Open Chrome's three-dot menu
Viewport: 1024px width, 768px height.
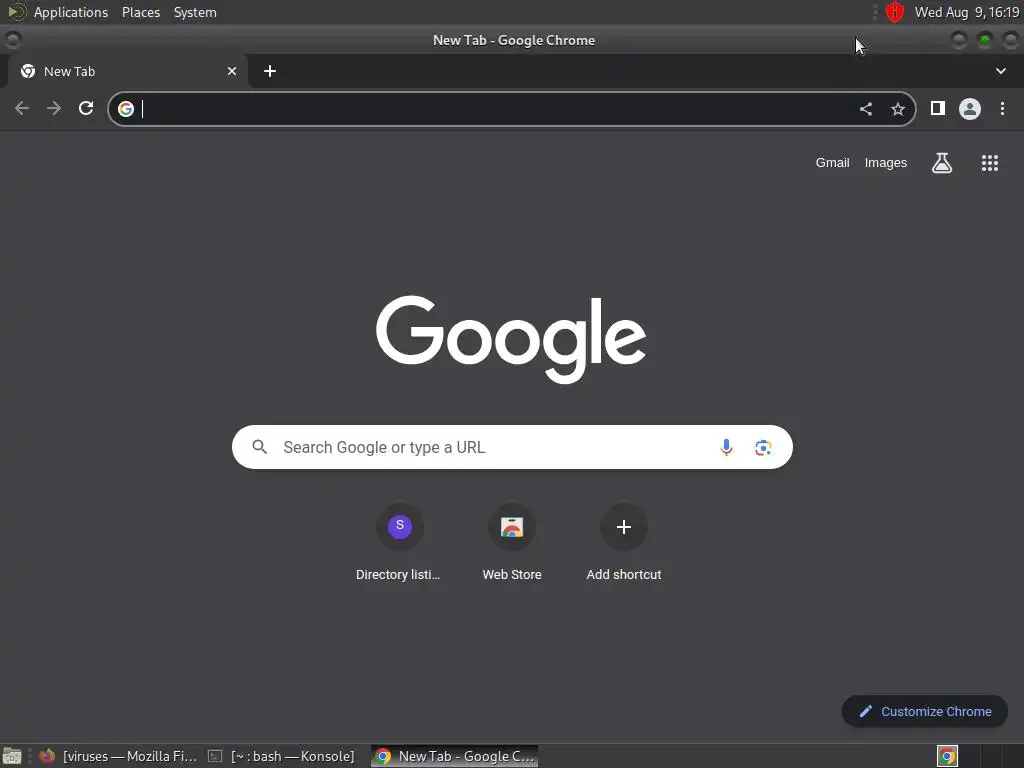pos(1002,108)
